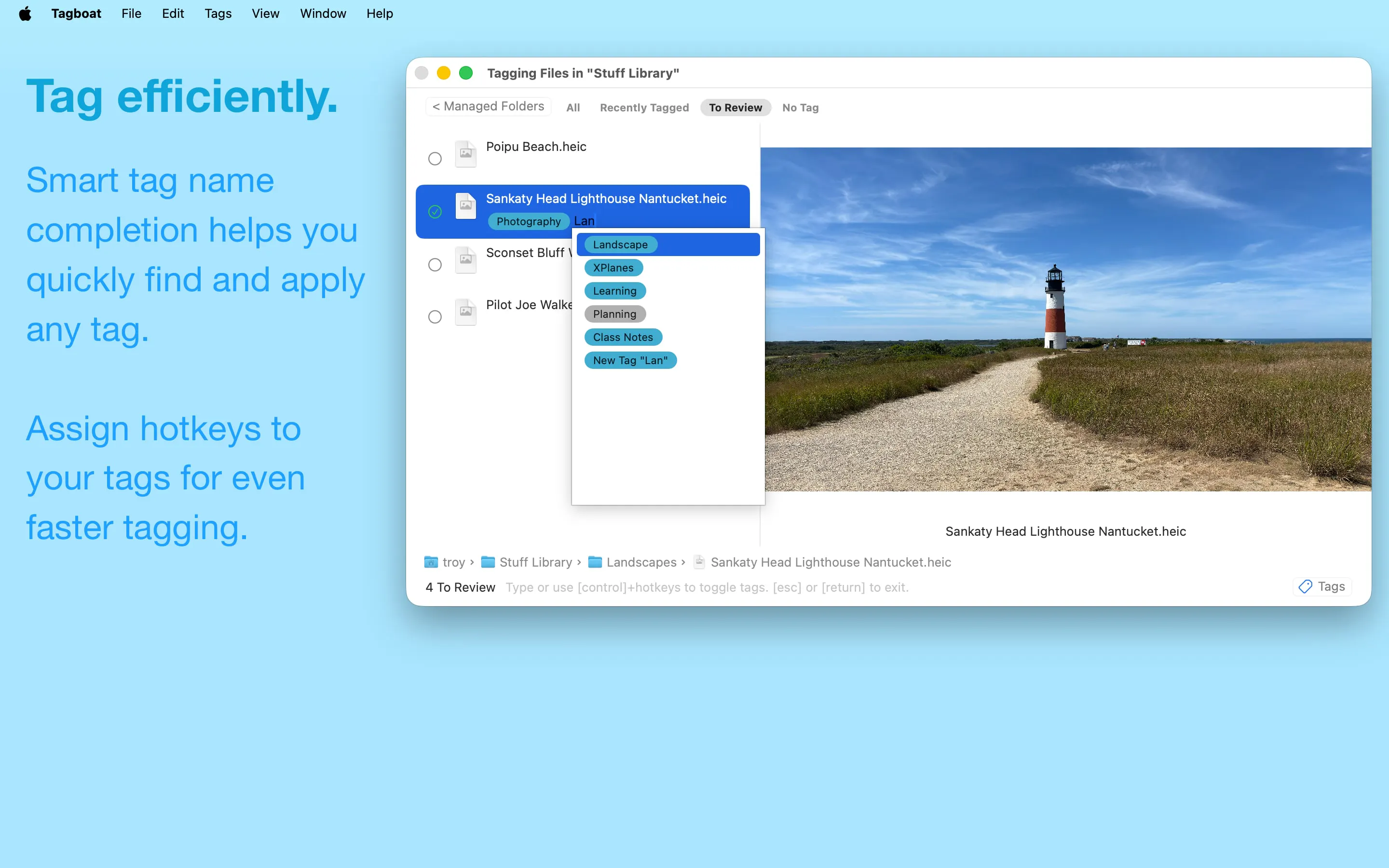Toggle review circle for Sconset Bluff file
Image resolution: width=1389 pixels, height=868 pixels.
point(435,265)
